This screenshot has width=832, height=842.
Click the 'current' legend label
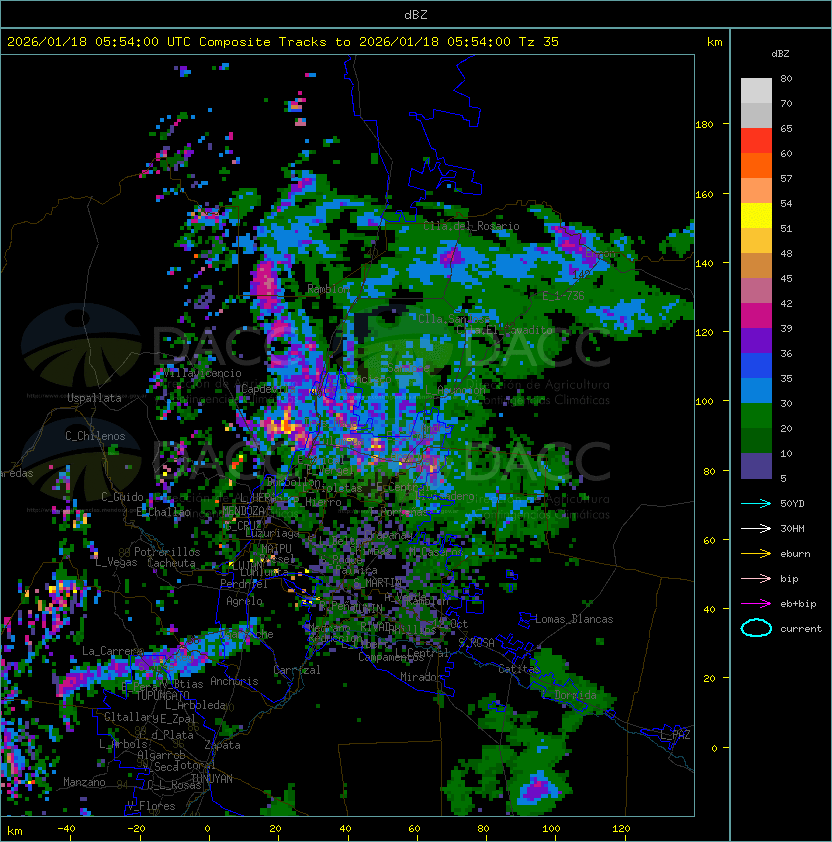tap(801, 629)
